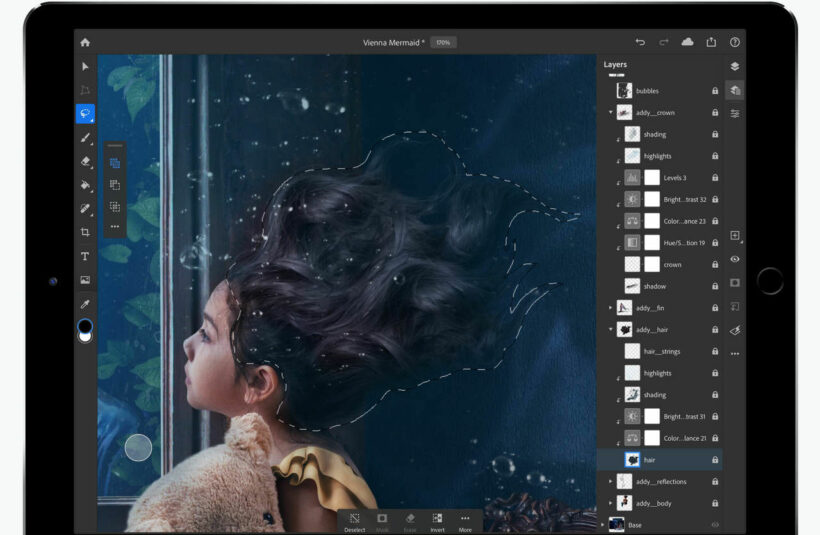Expand the addy__fin layer group
This screenshot has width=820, height=535.
pyautogui.click(x=610, y=308)
